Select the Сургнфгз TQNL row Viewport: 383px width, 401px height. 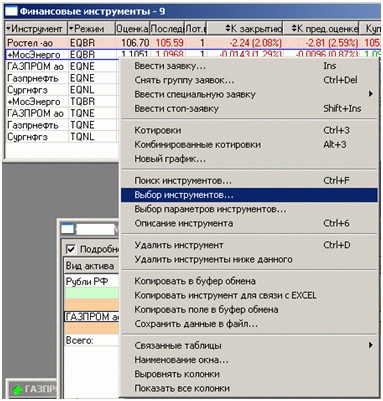coord(62,137)
